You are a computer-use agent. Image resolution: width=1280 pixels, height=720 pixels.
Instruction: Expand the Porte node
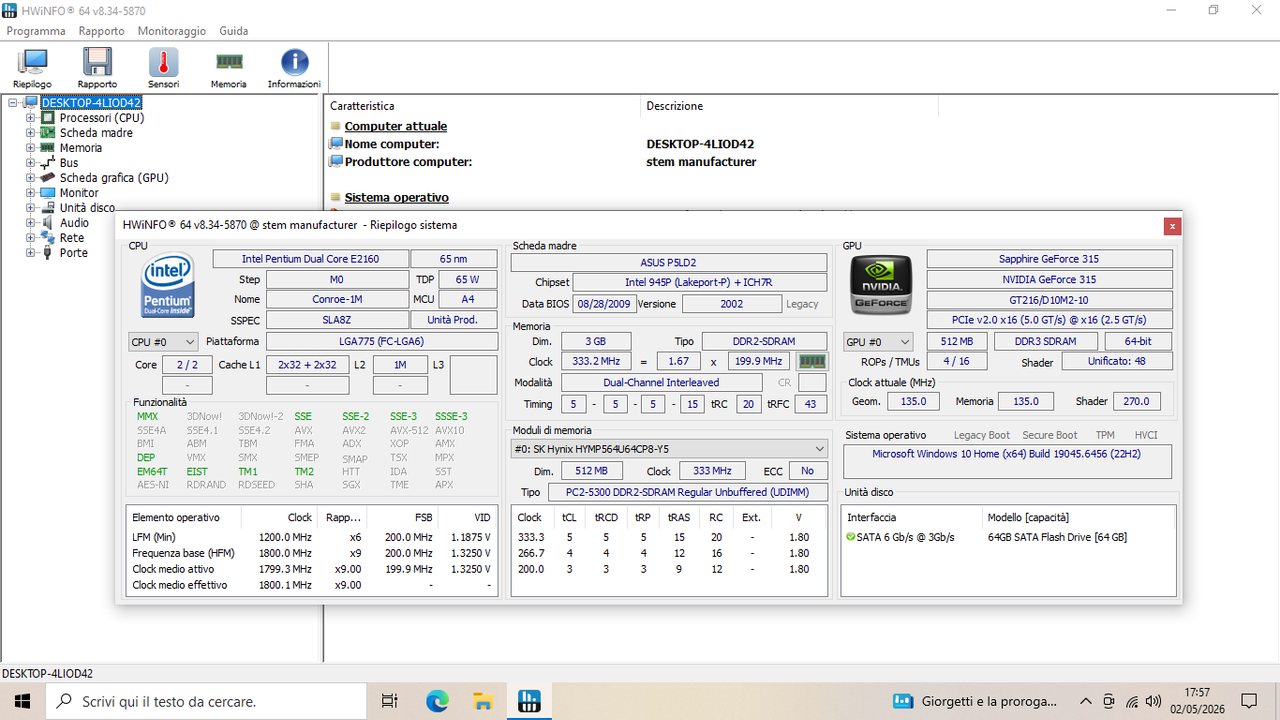click(x=31, y=253)
